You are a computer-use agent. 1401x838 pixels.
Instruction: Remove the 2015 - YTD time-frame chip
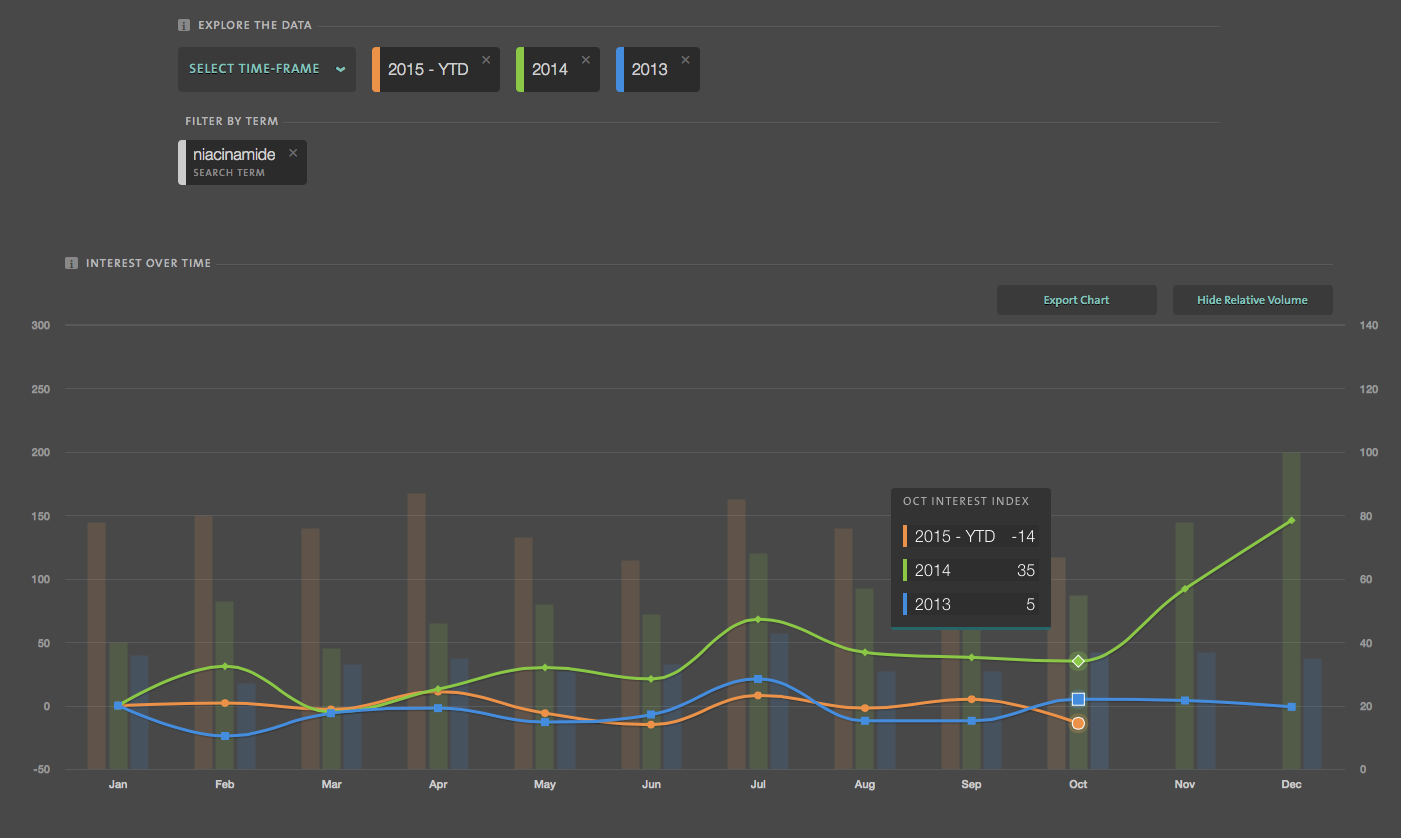(486, 60)
